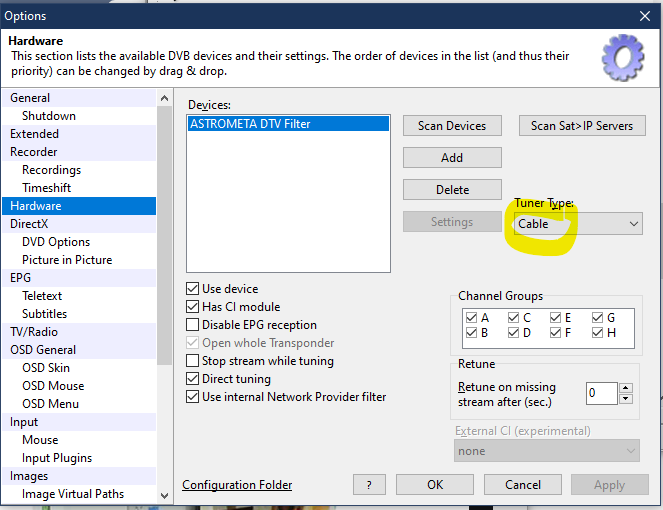Viewport: 663px width, 510px height.
Task: Select ASTROMETA DTV Filter device
Action: pos(250,124)
